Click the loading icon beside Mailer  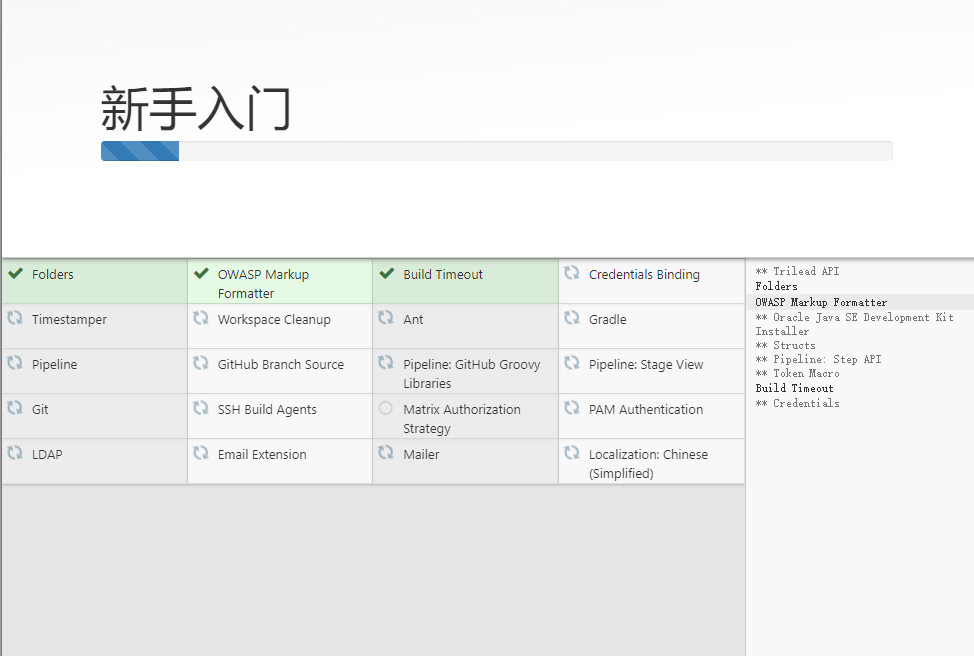[x=386, y=453]
